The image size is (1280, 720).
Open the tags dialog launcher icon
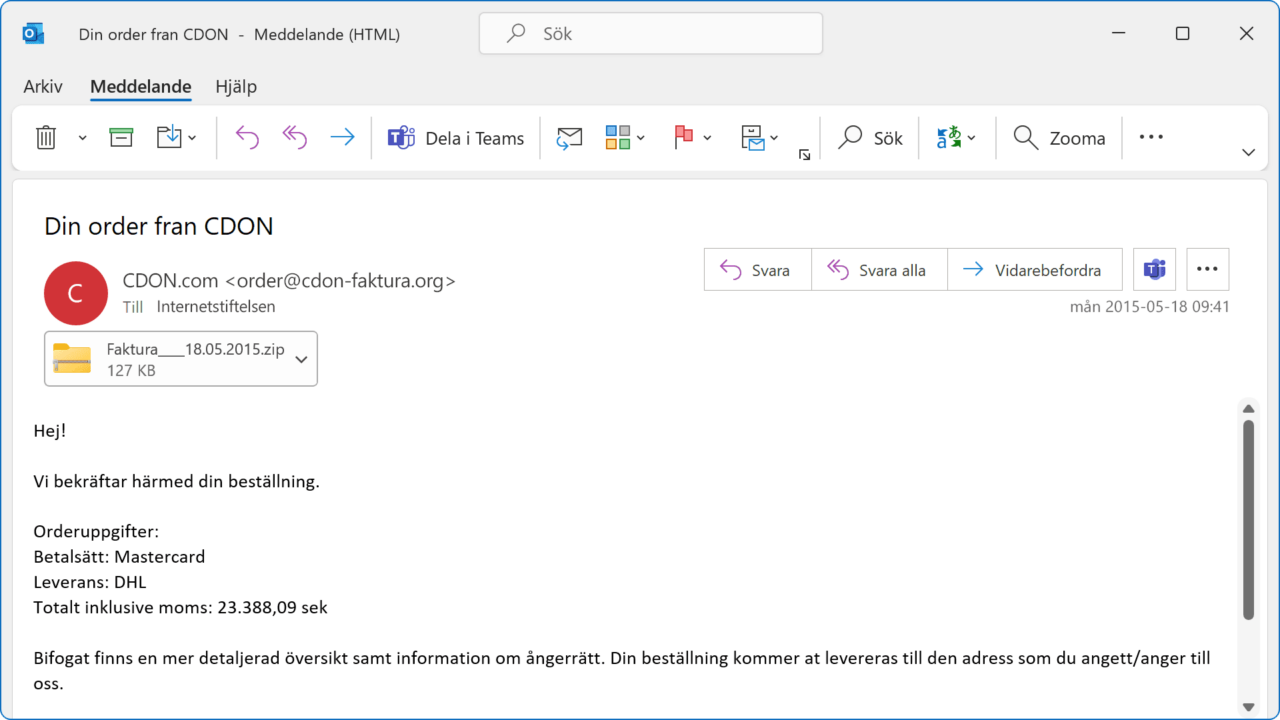(x=804, y=155)
